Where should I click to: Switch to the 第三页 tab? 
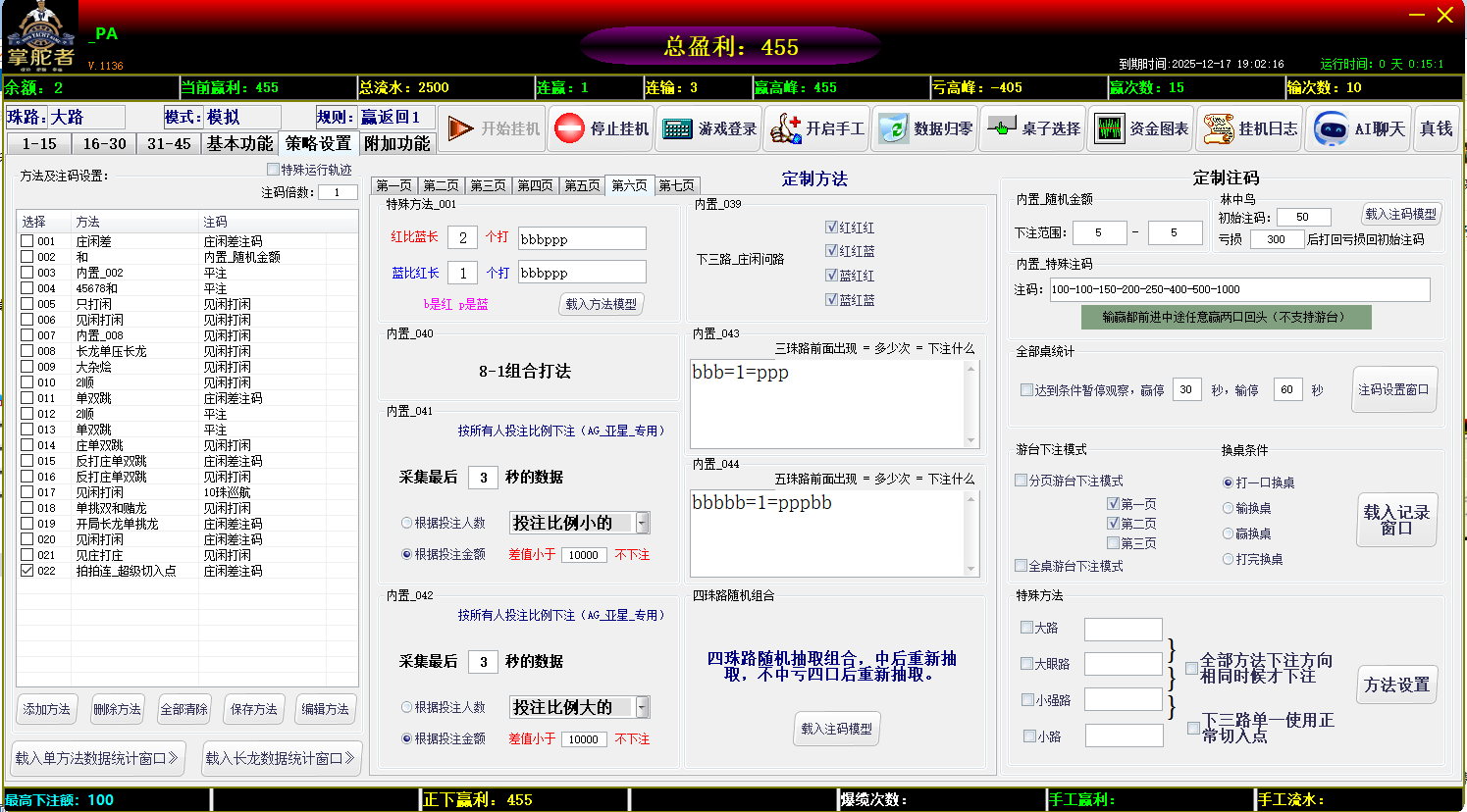pos(488,185)
